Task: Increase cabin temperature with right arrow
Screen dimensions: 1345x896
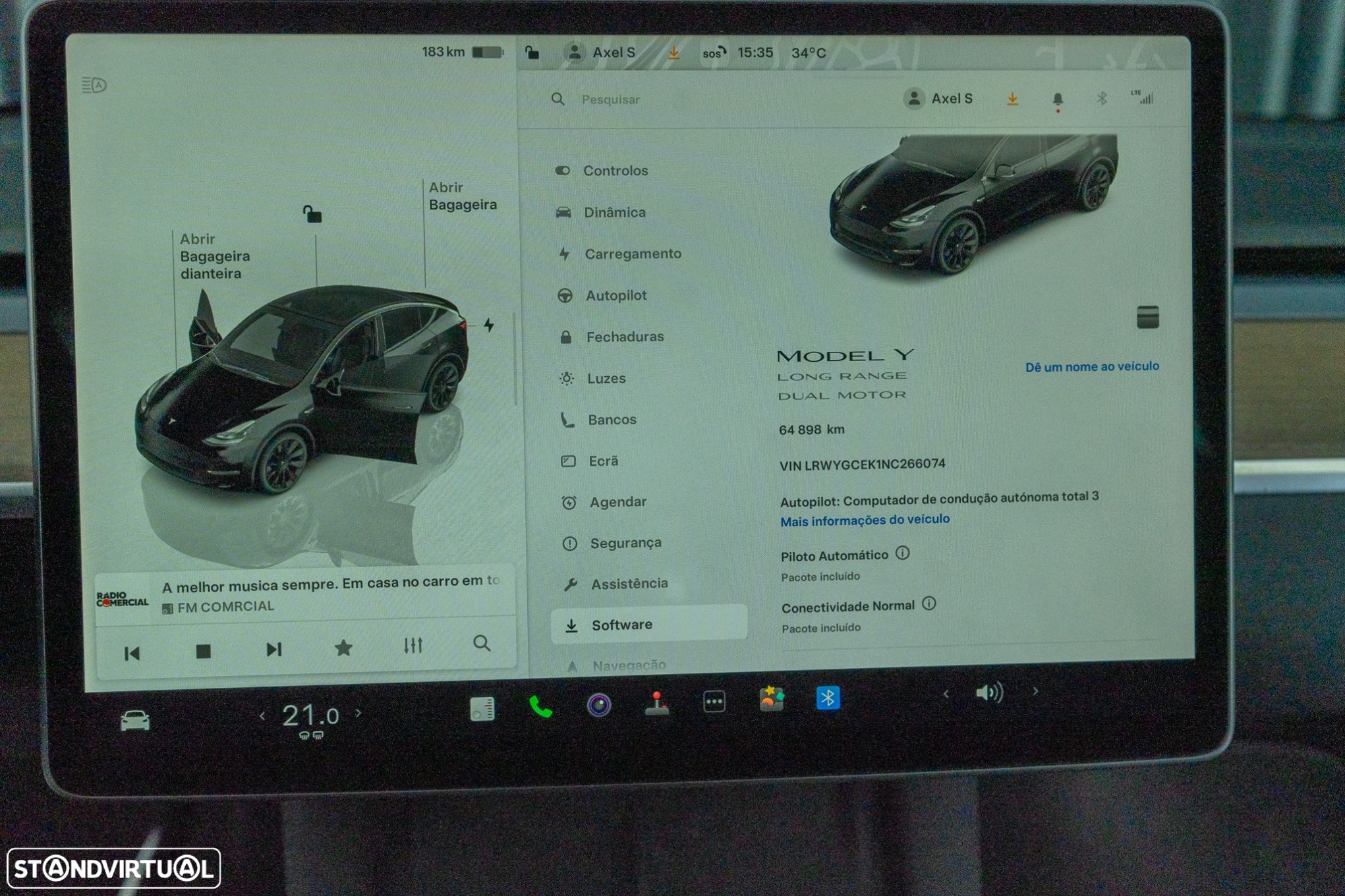Action: (358, 713)
